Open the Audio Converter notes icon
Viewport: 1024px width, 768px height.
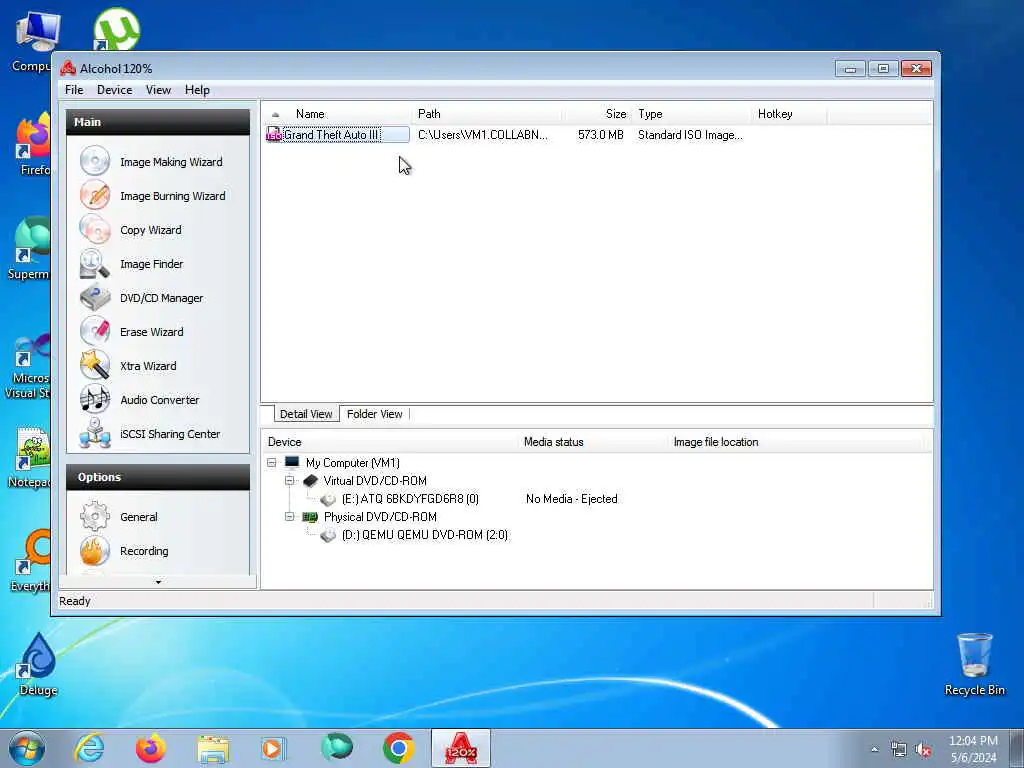pos(95,399)
